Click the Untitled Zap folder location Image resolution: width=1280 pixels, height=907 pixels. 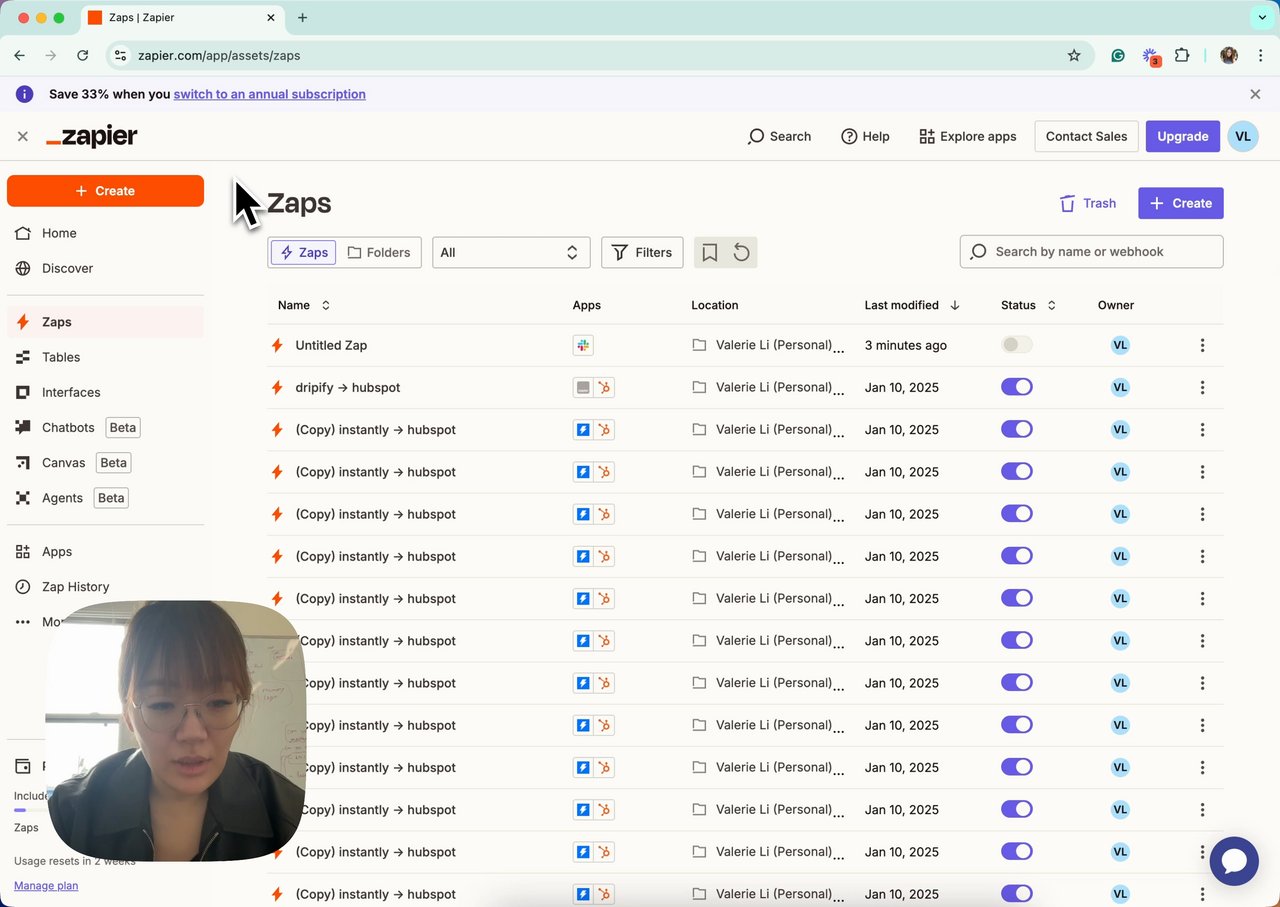(x=767, y=345)
